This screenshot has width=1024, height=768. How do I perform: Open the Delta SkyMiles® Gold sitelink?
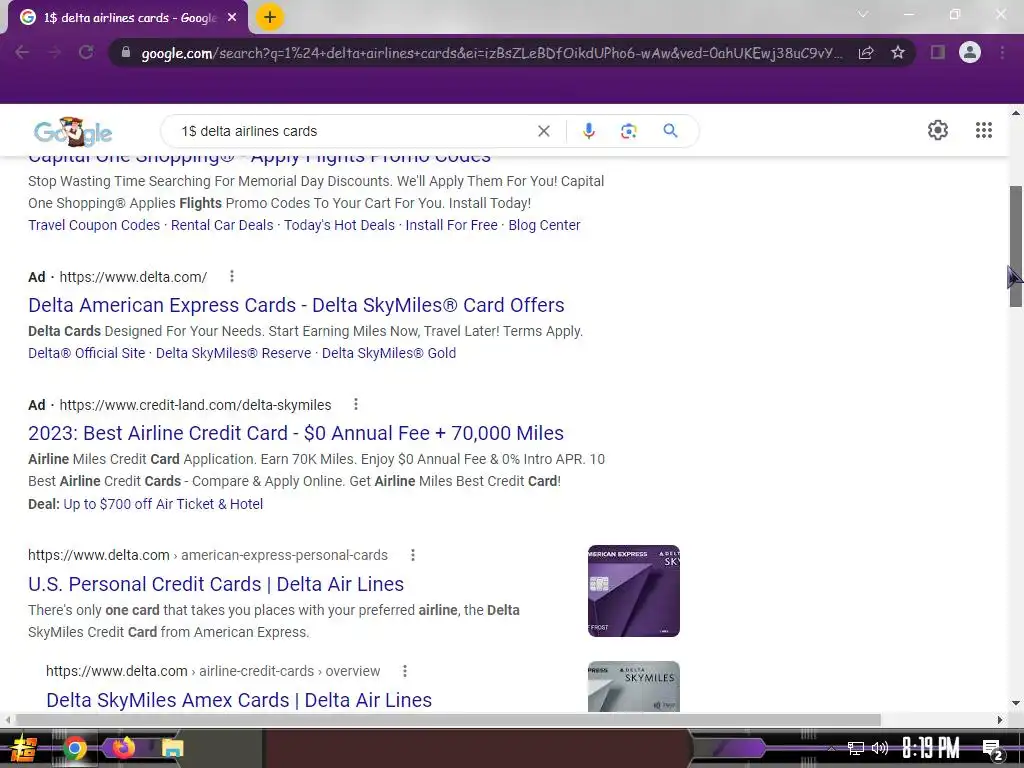[389, 353]
